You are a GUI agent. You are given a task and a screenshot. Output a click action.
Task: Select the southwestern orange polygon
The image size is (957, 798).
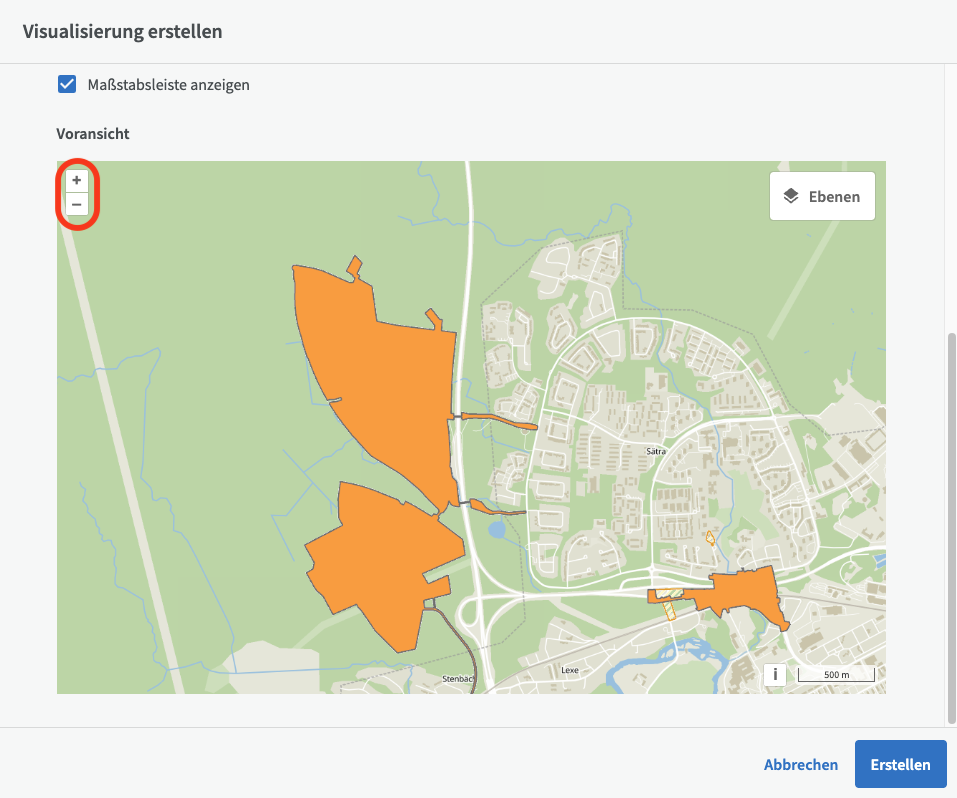click(x=385, y=560)
